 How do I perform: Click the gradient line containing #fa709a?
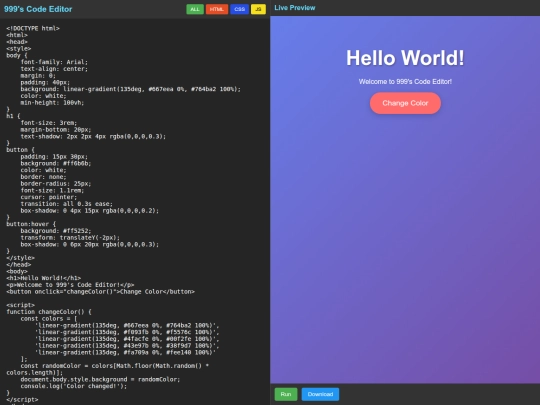pos(125,353)
